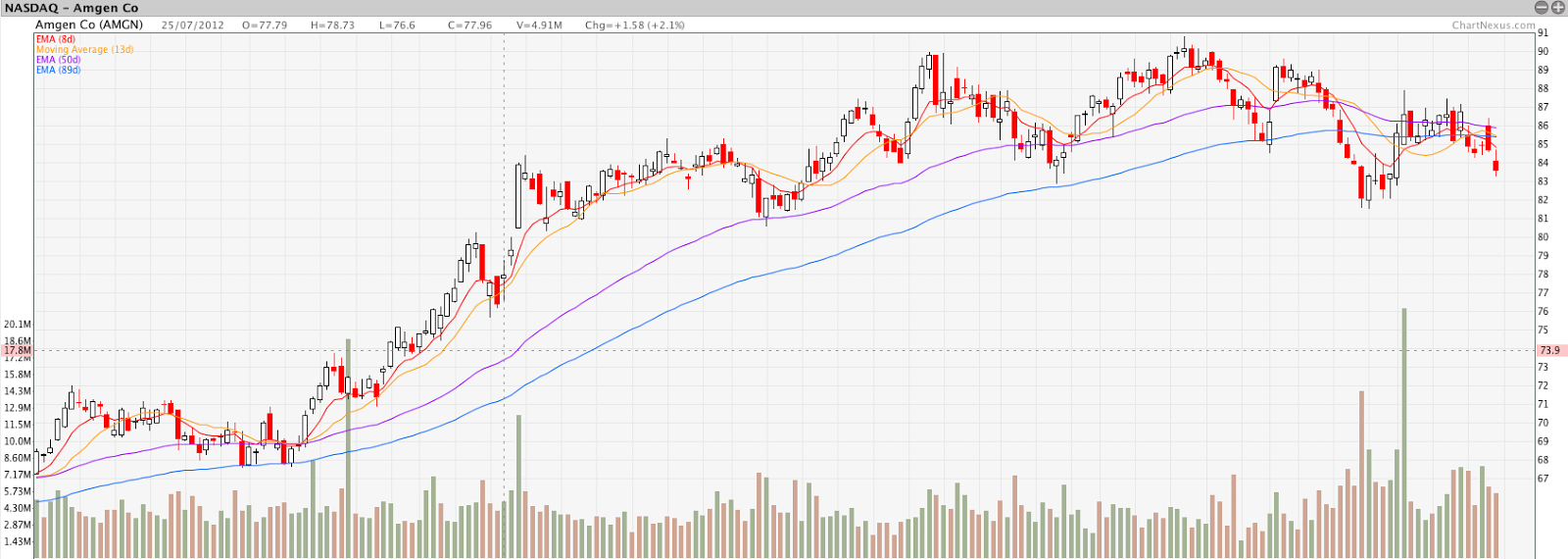Screen dimensions: 1568x559
Task: Click the minus zoom-out icon
Action: tap(1543, 7)
